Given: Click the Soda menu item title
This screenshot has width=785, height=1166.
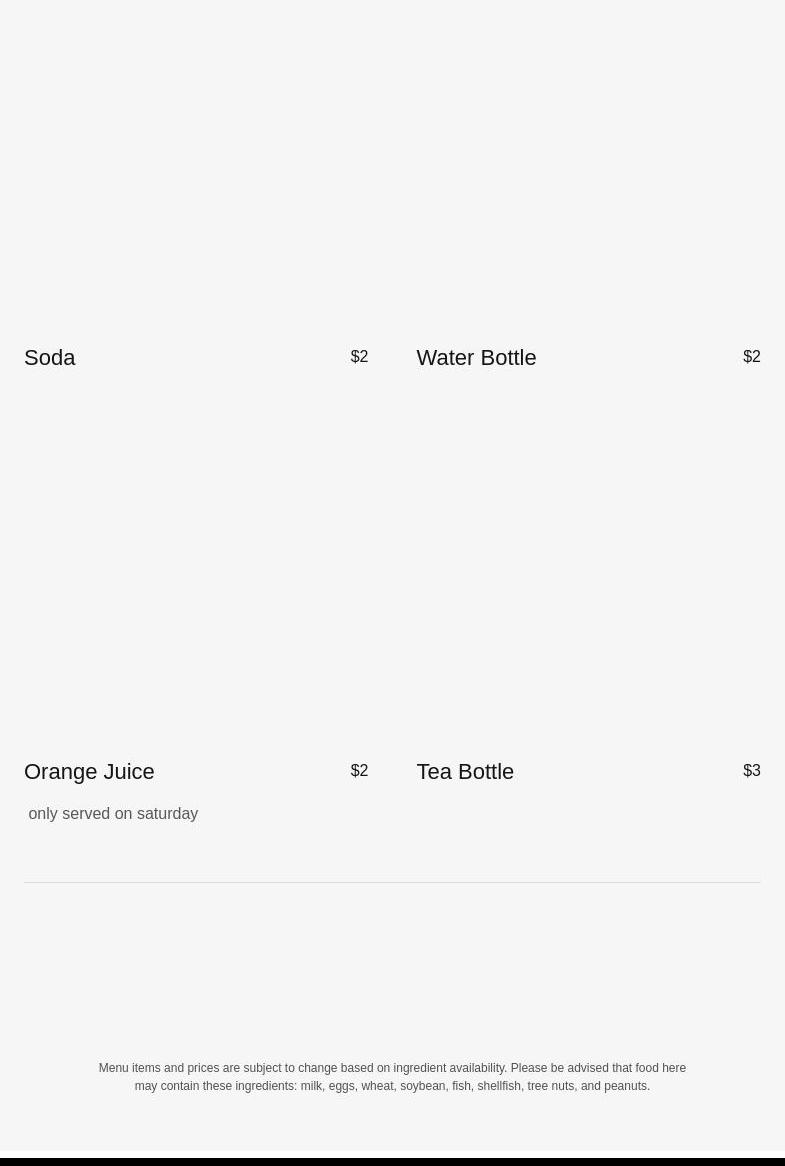Looking at the screenshot, I should coord(50,358).
